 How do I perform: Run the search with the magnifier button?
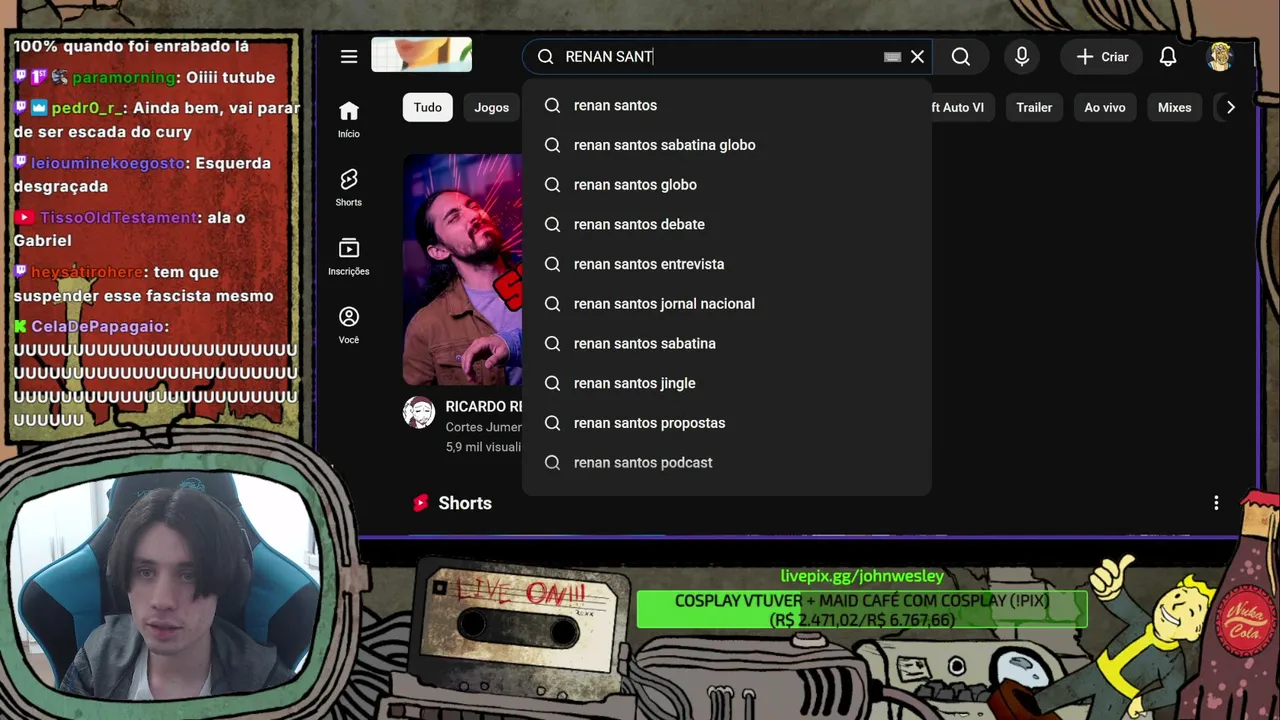click(961, 57)
